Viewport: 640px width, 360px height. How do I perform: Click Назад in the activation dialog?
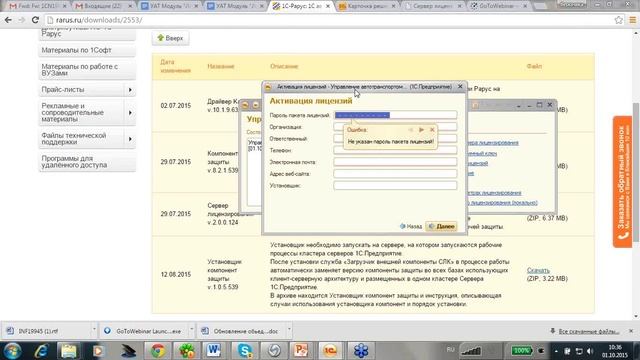[411, 226]
